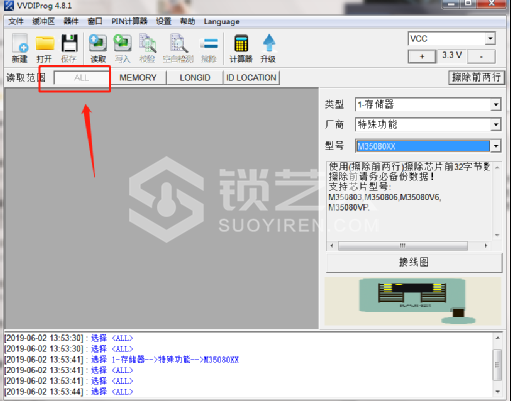Screen dimensions: 511x401
Task: Select the ALL read range button
Action: [x=82, y=78]
